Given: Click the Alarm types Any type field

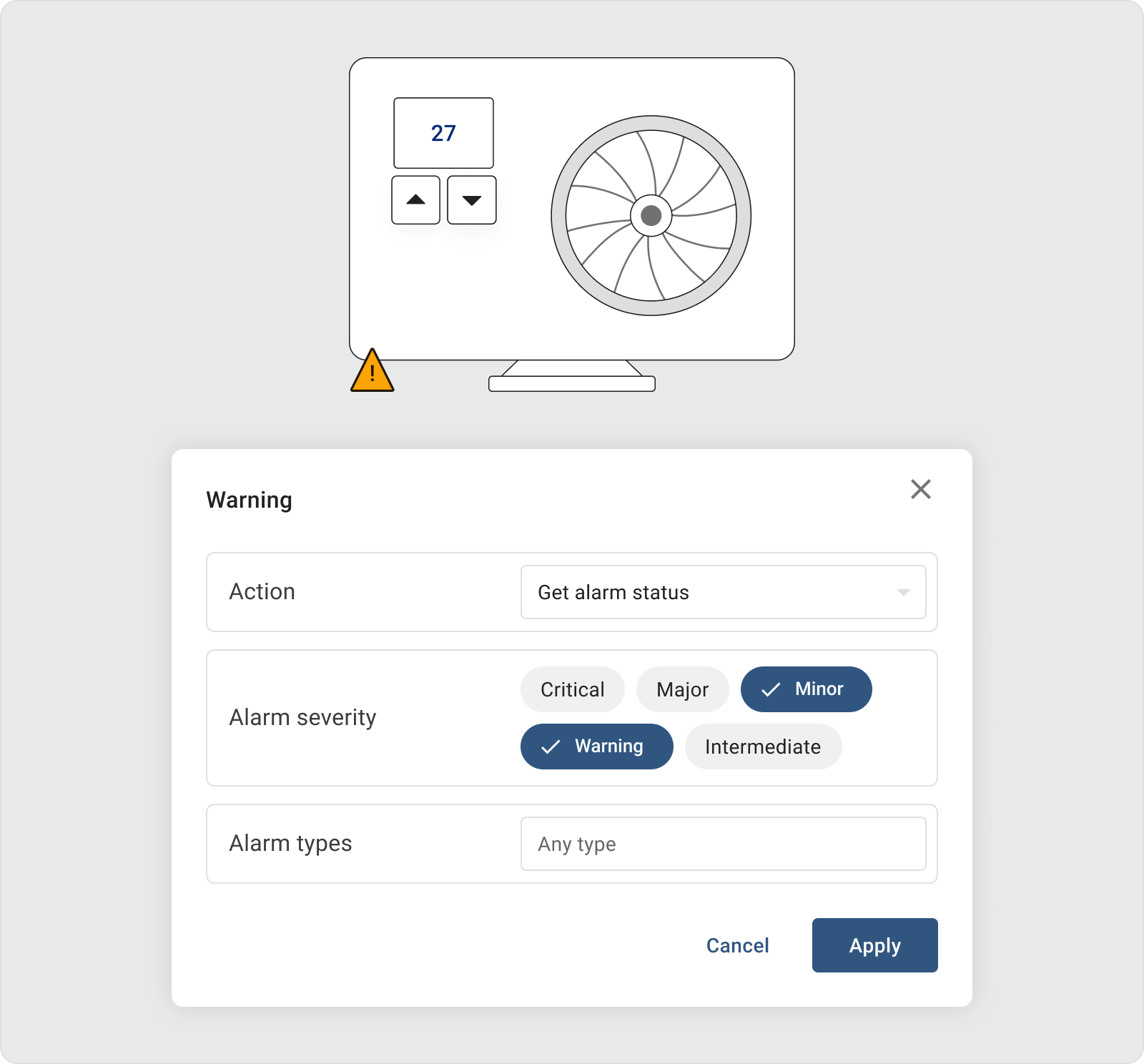Looking at the screenshot, I should pyautogui.click(x=723, y=844).
